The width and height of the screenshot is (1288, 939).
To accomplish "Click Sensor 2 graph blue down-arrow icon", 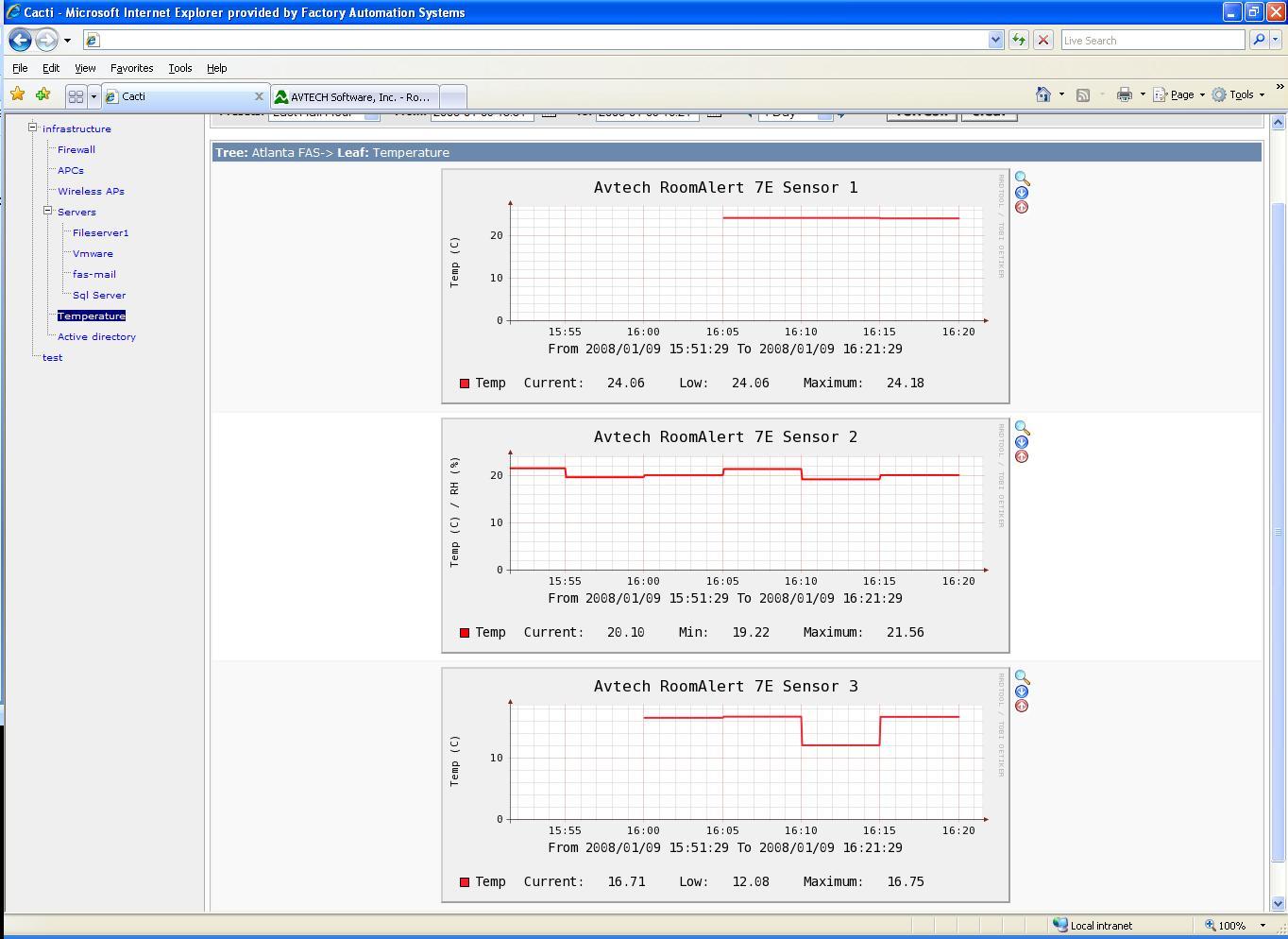I will pyautogui.click(x=1022, y=442).
